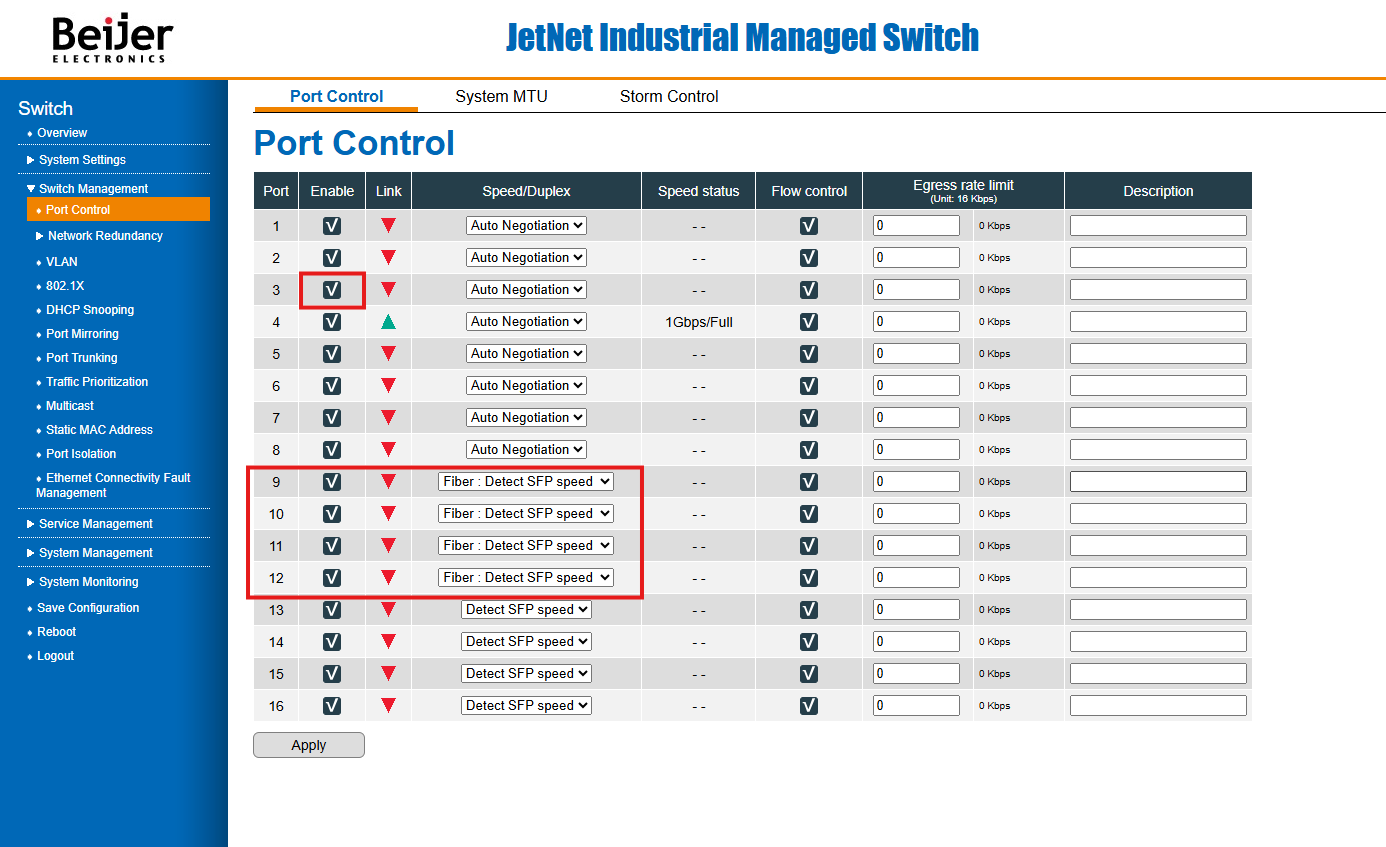This screenshot has width=1386, height=847.
Task: Click the Logout link
Action: [56, 656]
